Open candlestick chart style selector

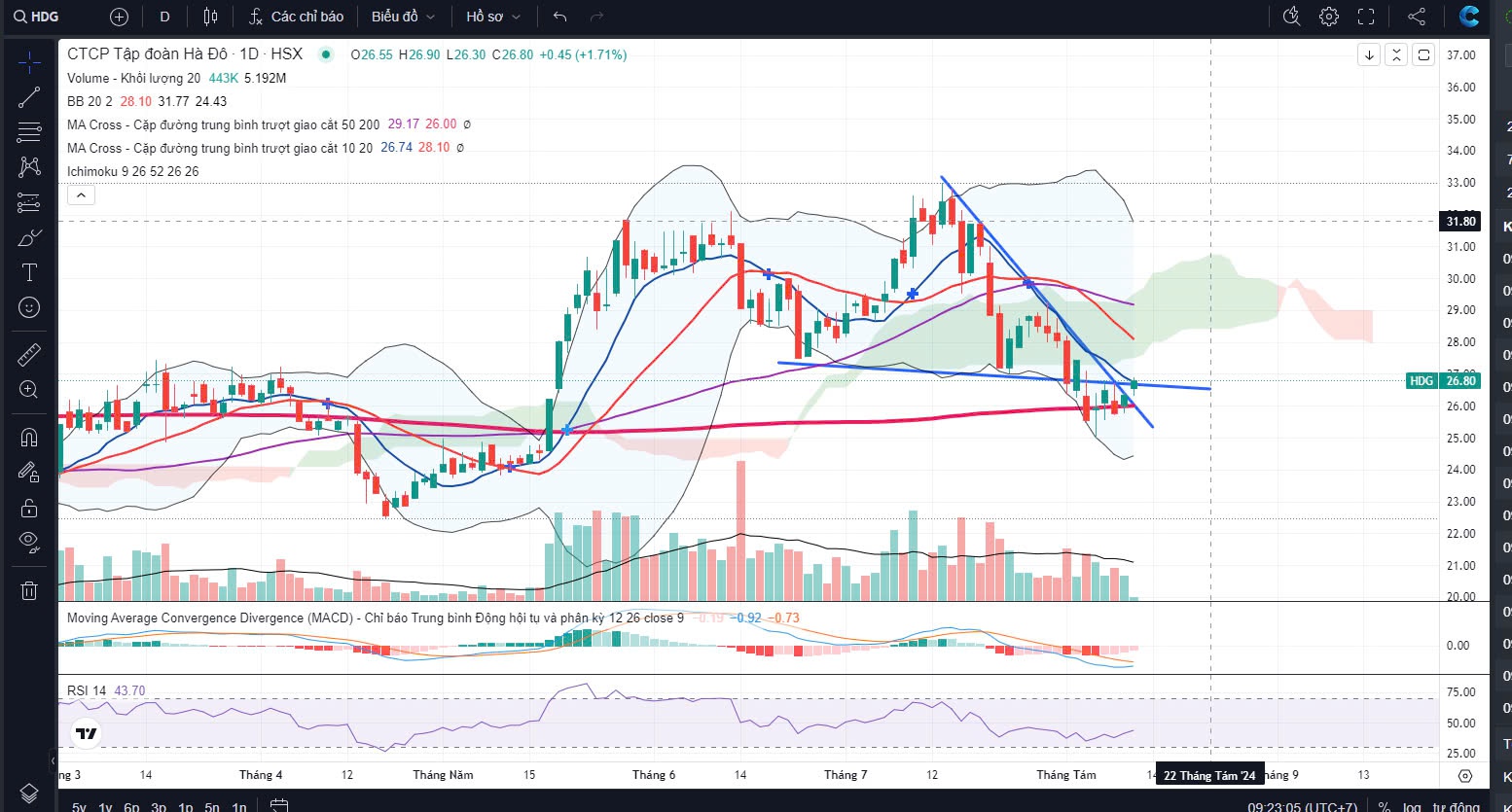coord(210,17)
